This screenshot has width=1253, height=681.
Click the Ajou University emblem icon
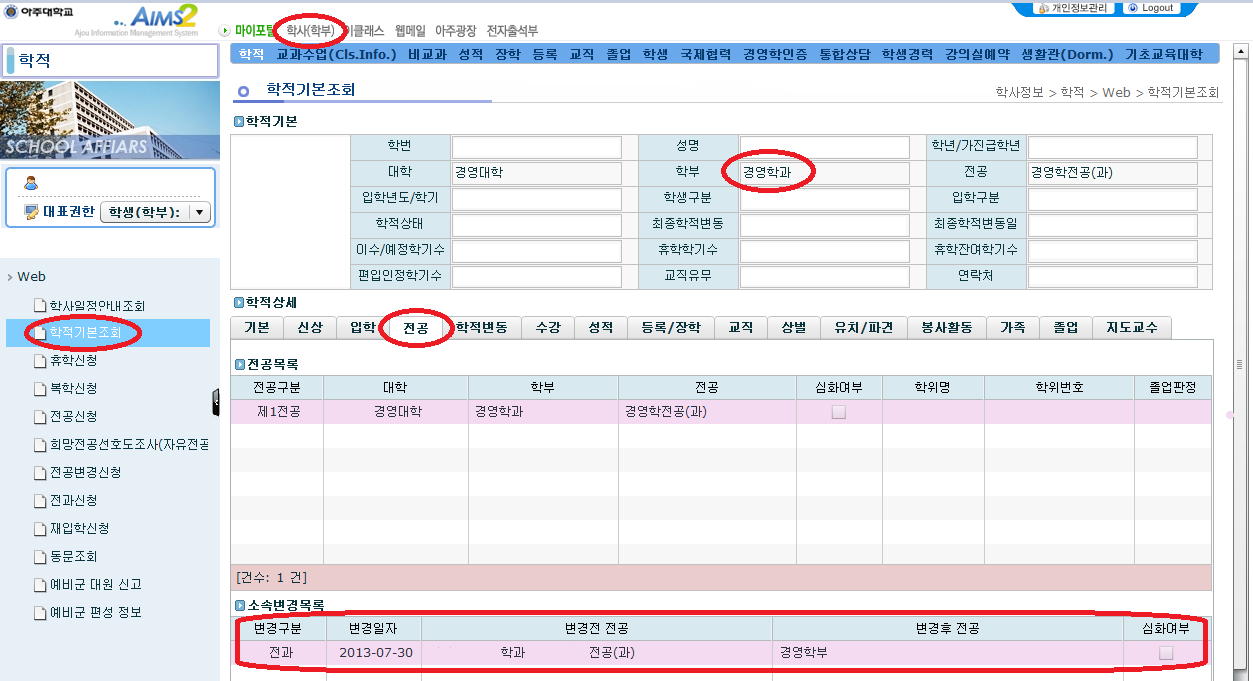10,11
